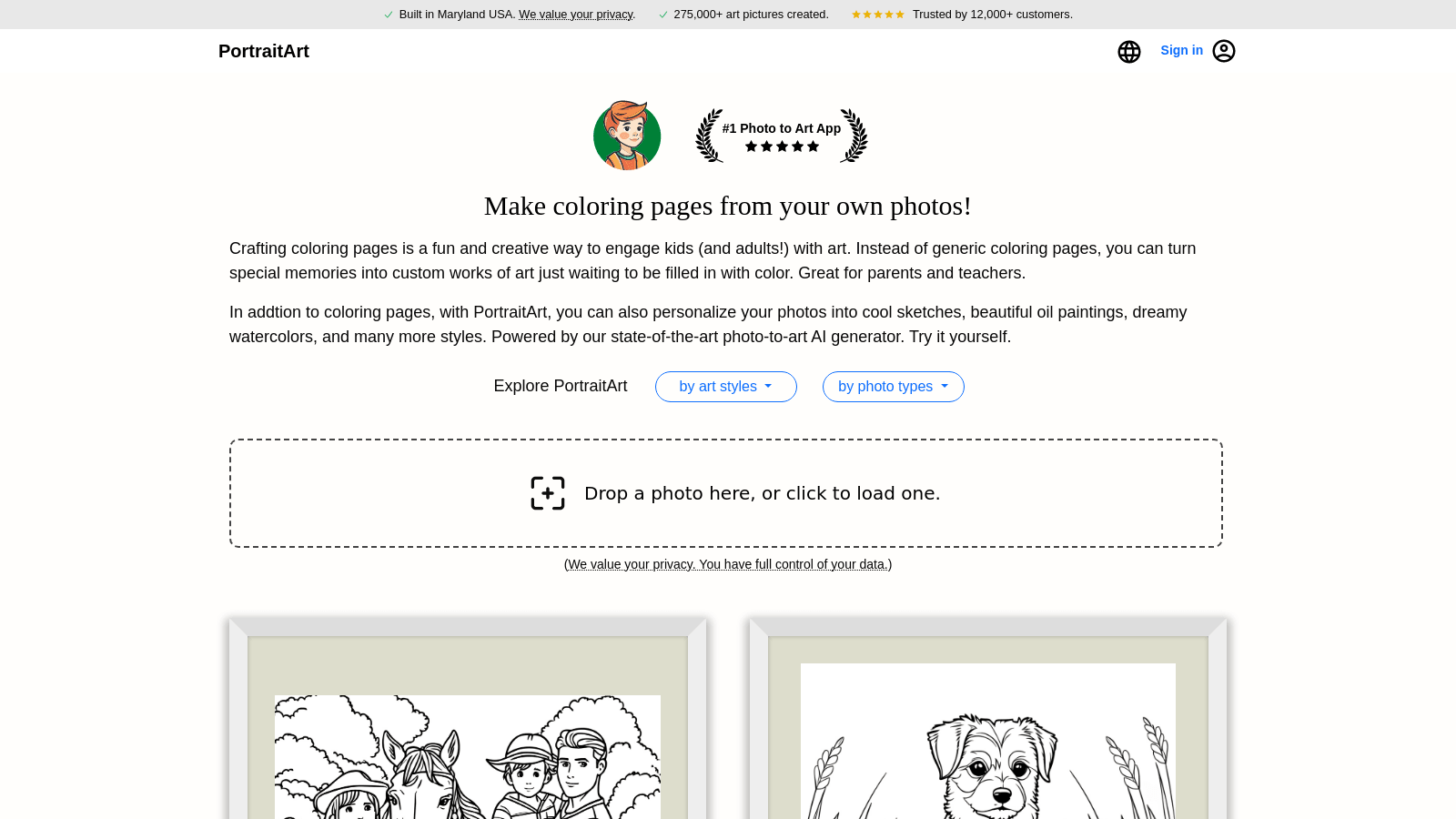Open the privacy data control link below dropzone

pyautogui.click(x=728, y=564)
